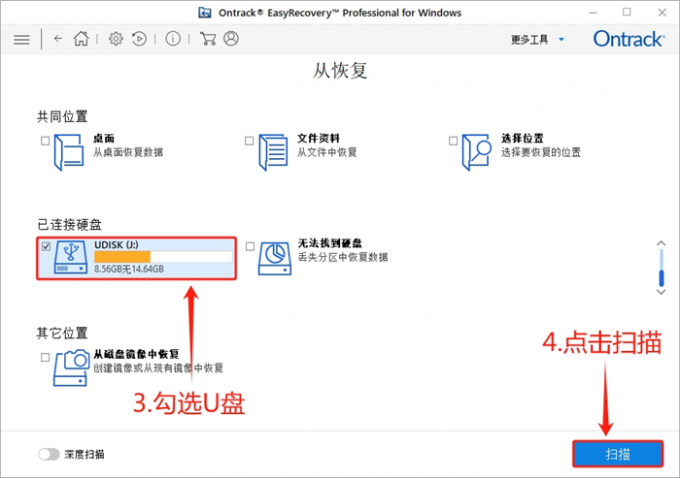Uncheck the UDISK (J:) checkbox
The width and height of the screenshot is (680, 478).
46,246
